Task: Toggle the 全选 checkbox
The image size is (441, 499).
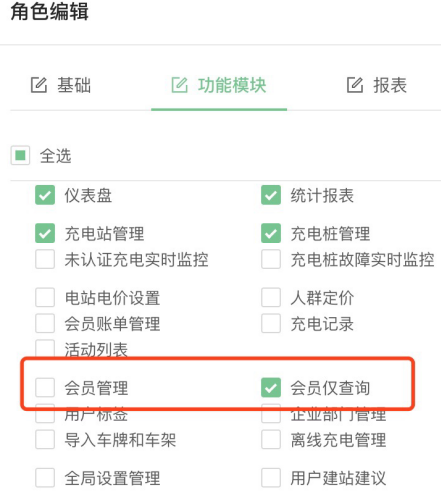Action: click(20, 155)
